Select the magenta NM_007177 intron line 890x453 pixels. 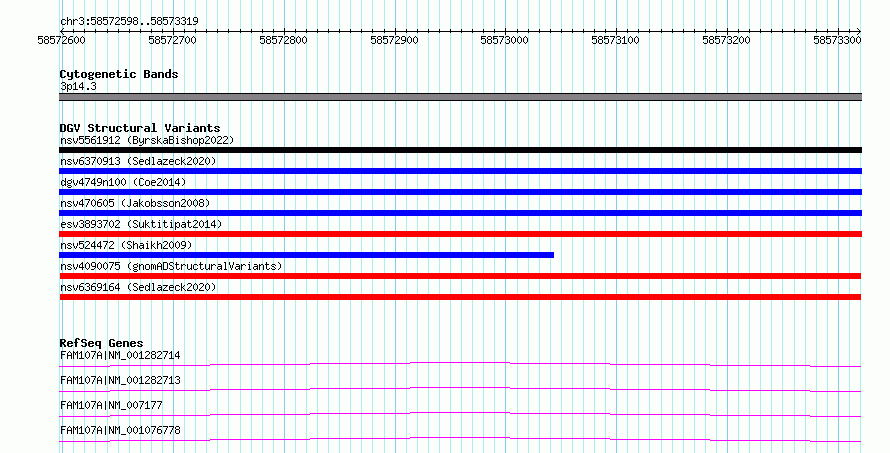(460, 414)
